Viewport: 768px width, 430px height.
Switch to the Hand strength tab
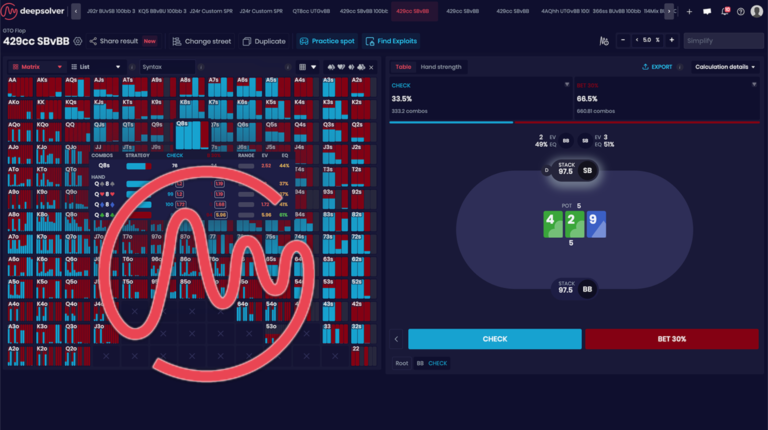point(441,67)
